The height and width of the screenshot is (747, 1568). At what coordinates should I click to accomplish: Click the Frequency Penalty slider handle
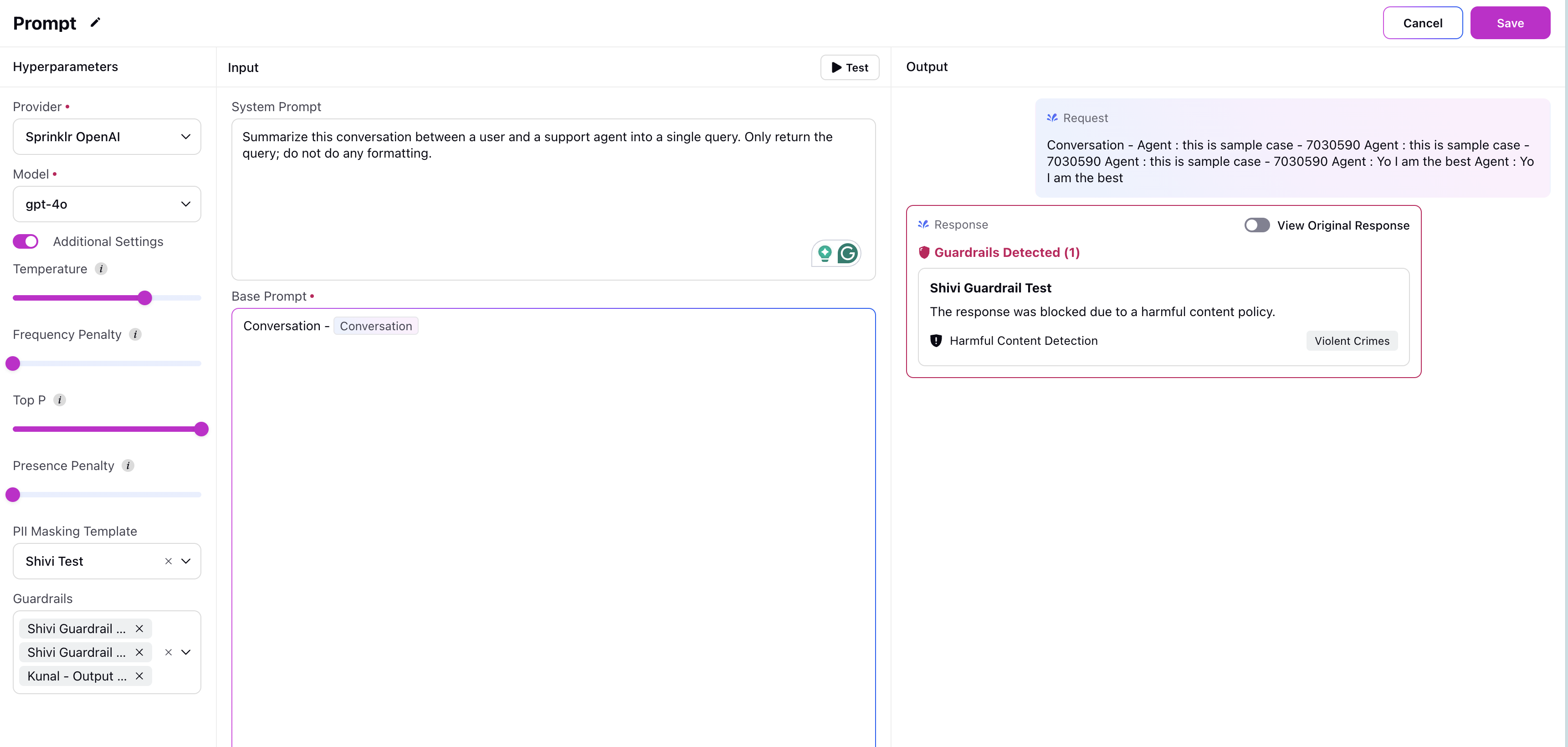click(x=13, y=363)
